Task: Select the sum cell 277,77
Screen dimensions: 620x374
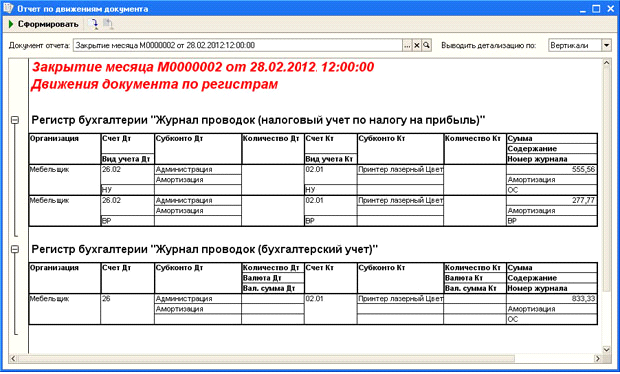Action: tap(552, 200)
